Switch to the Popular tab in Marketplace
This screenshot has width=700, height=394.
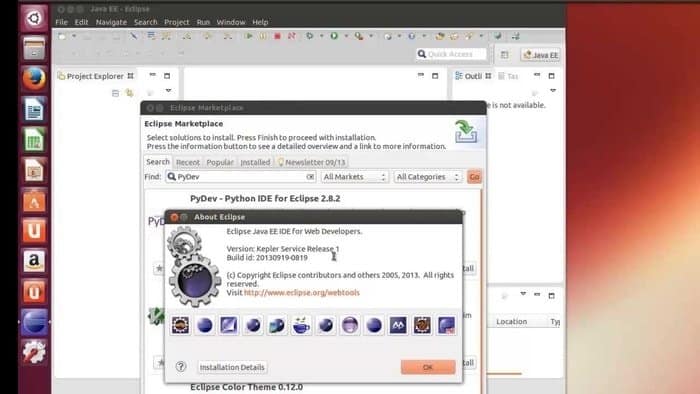(x=220, y=162)
